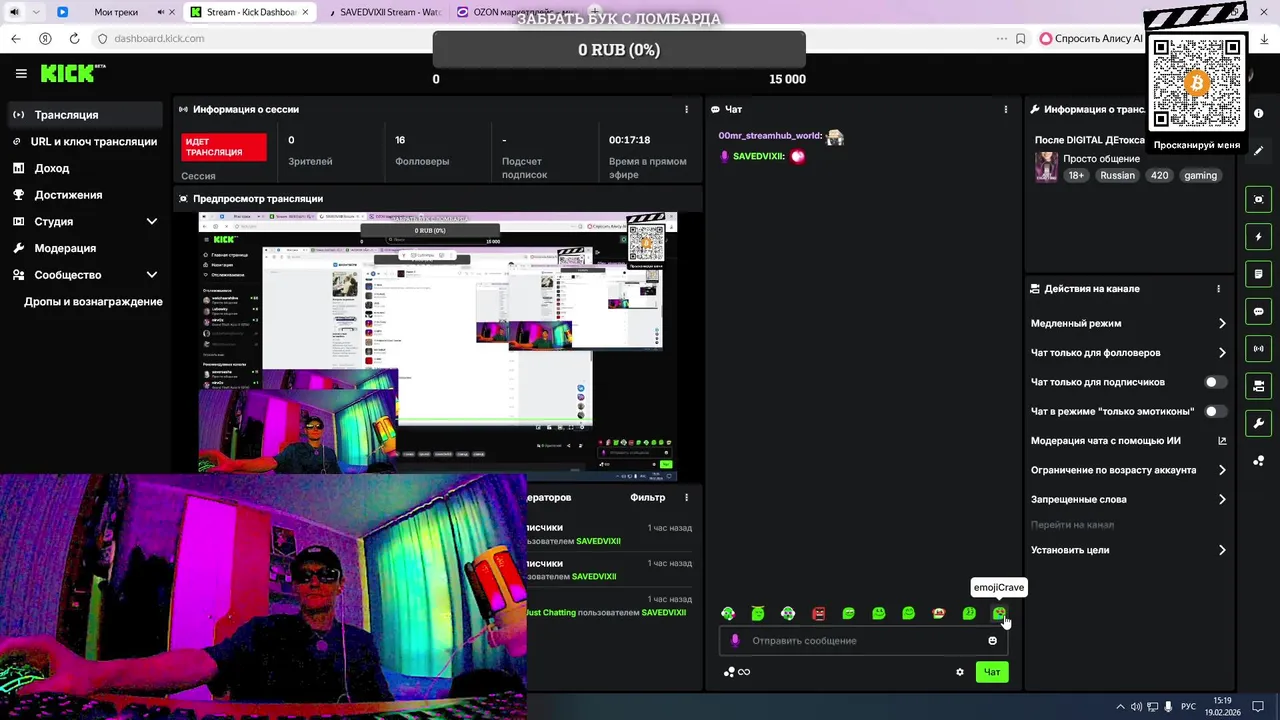Click the pencil edit icon in the right rail
1280x720 pixels.
point(1259,151)
